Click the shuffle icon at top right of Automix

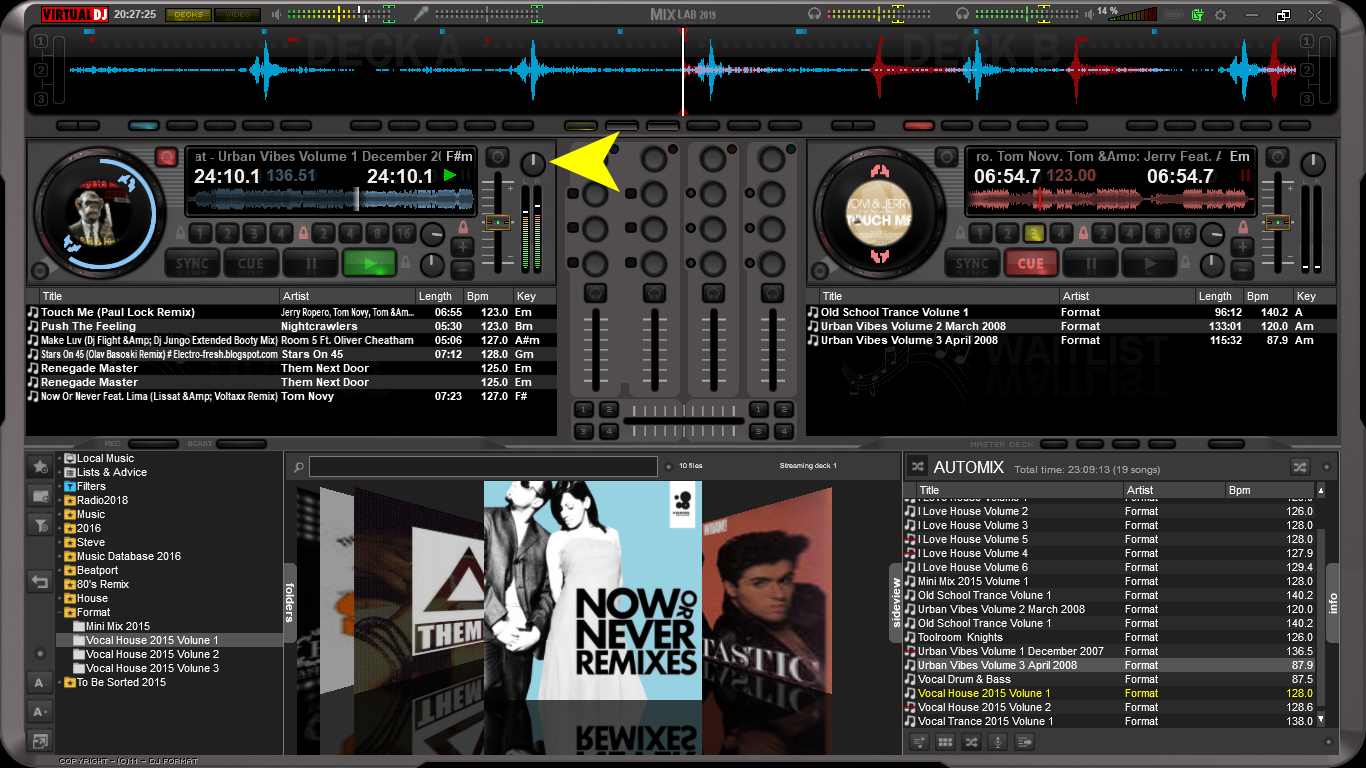(x=1299, y=467)
